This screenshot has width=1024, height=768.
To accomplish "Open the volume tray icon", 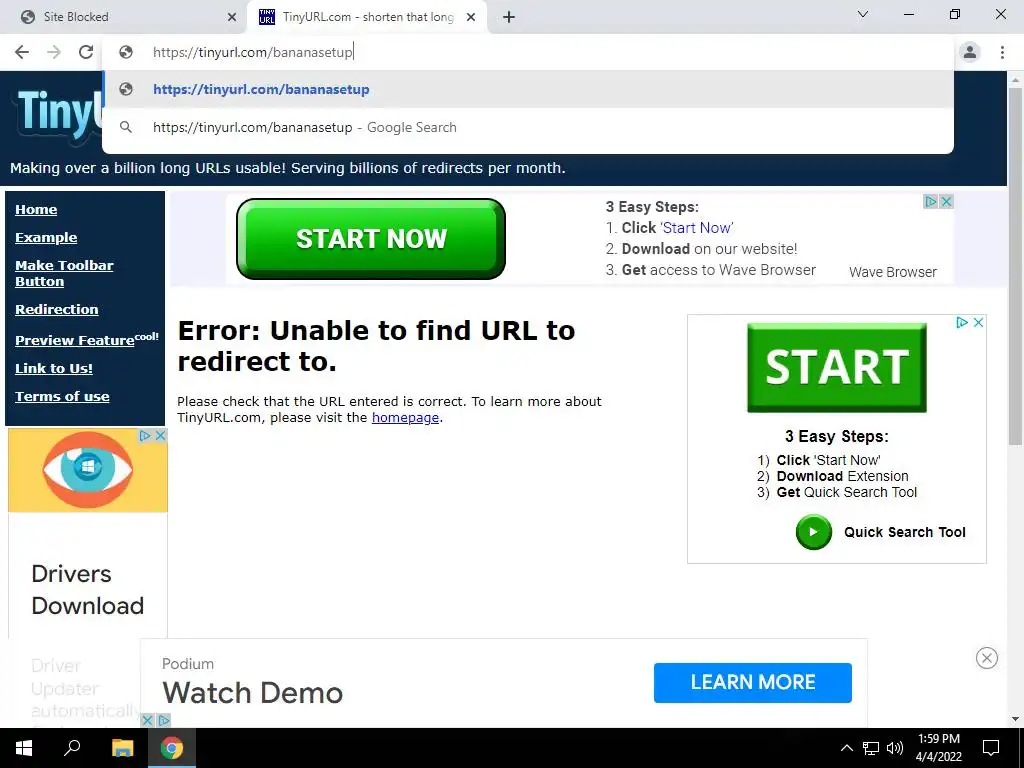I will (x=895, y=748).
